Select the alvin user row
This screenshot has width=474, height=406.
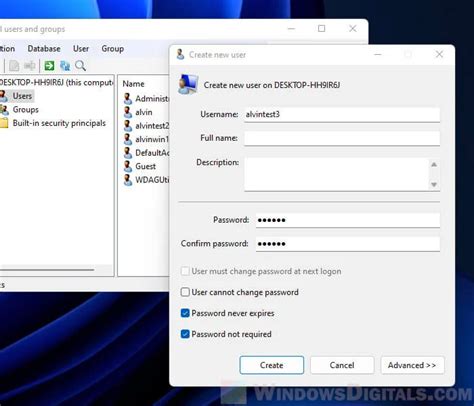click(x=144, y=112)
